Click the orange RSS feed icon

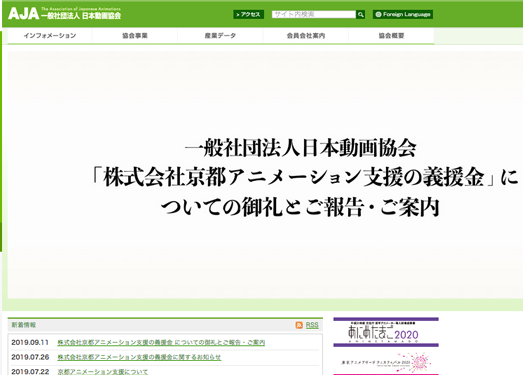(299, 325)
